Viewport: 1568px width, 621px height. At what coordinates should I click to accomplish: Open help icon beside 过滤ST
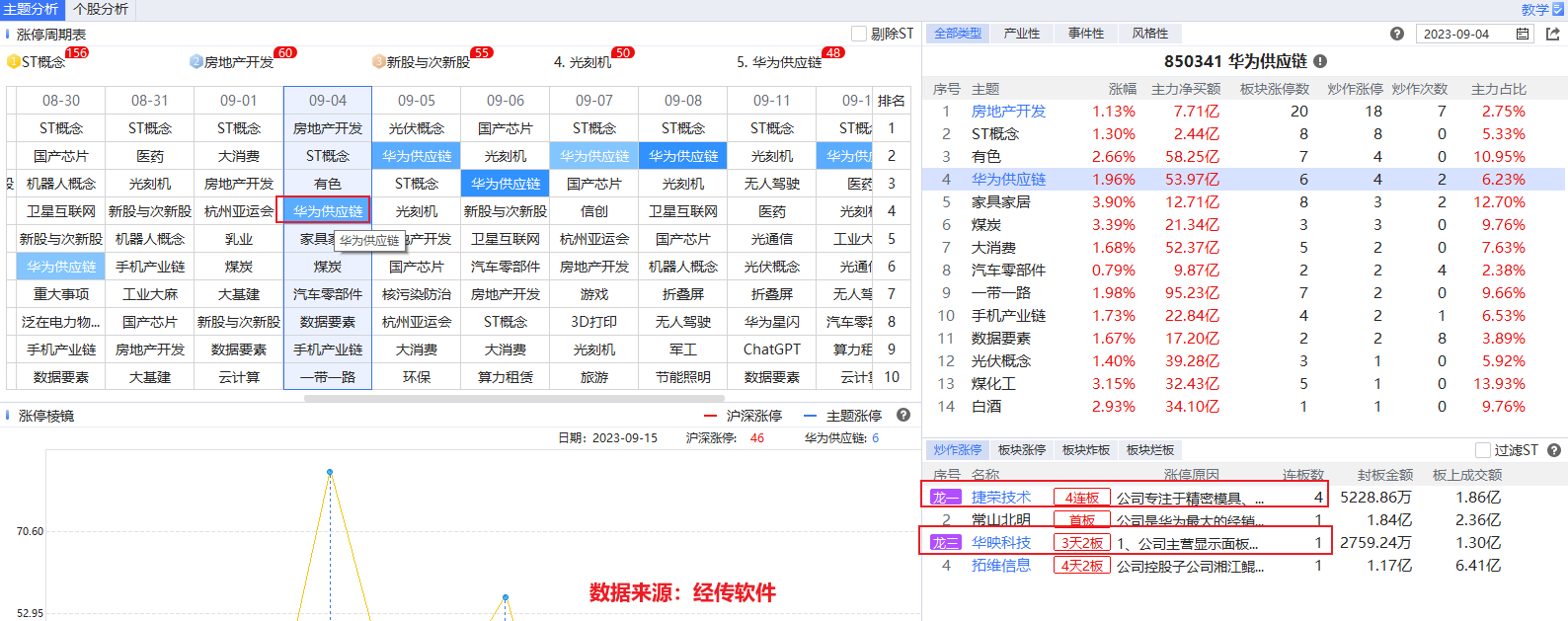point(1553,450)
